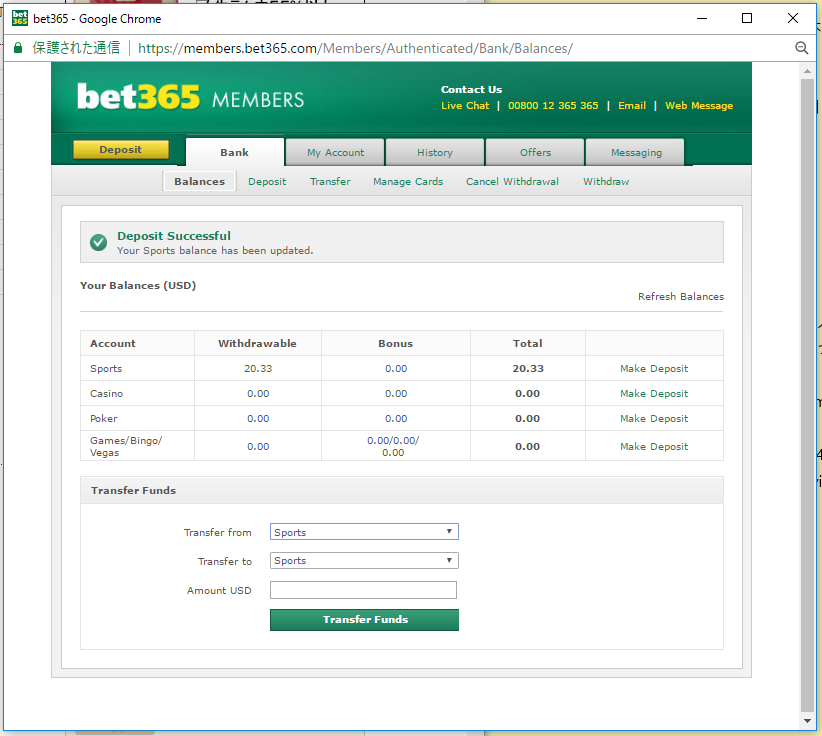Click the Poker account row label
The height and width of the screenshot is (736, 822).
[x=104, y=419]
